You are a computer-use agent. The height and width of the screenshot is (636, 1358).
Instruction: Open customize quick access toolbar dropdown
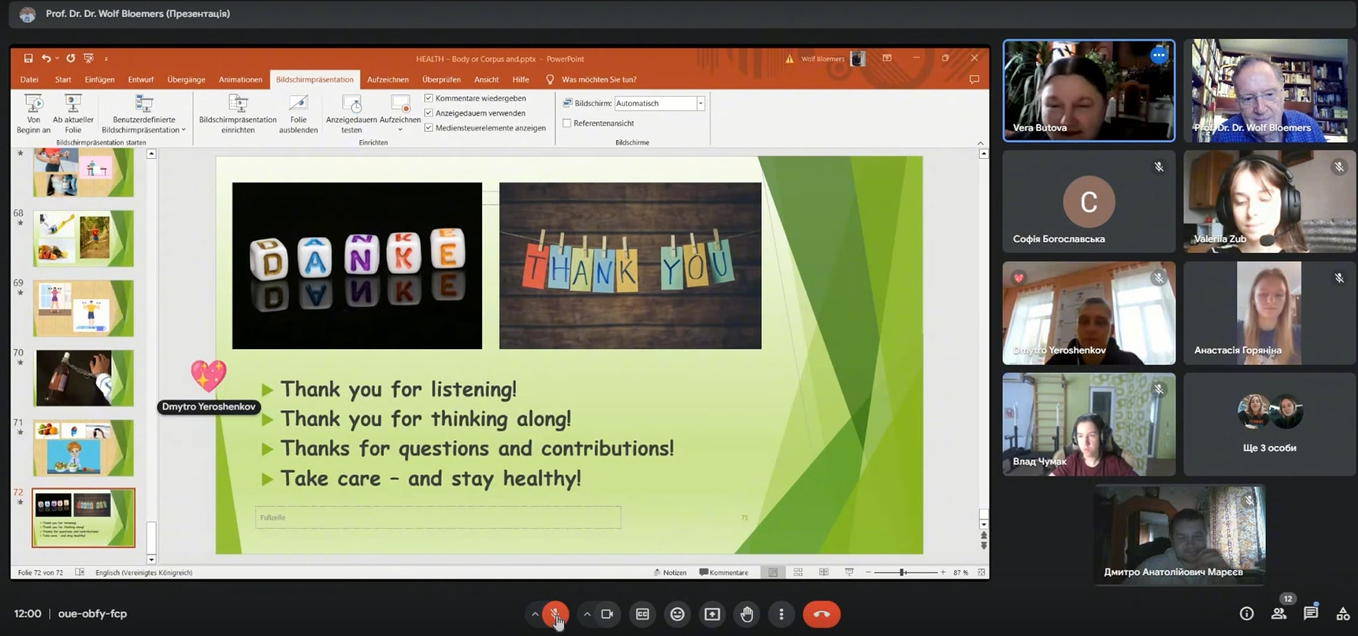(105, 59)
